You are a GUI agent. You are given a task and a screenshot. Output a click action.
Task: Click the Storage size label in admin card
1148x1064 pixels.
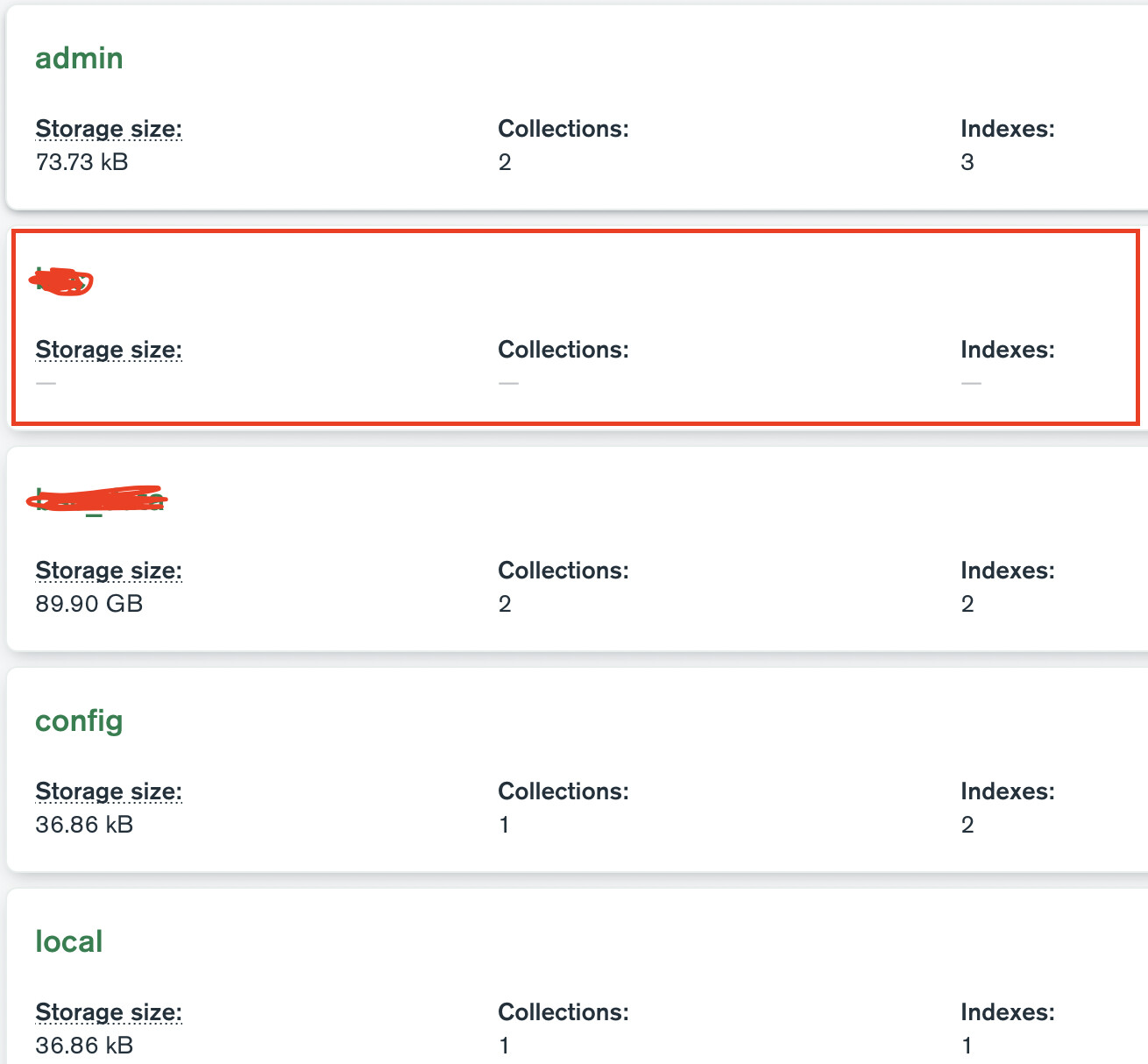click(109, 129)
